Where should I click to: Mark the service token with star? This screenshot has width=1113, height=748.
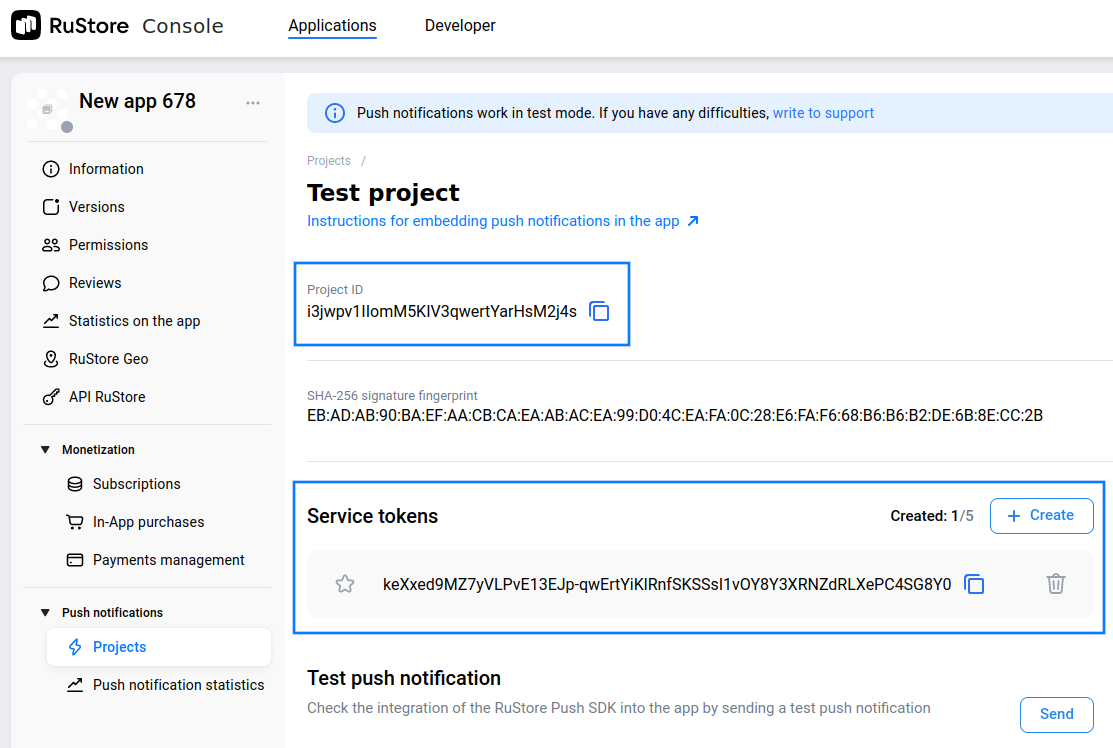click(x=345, y=584)
